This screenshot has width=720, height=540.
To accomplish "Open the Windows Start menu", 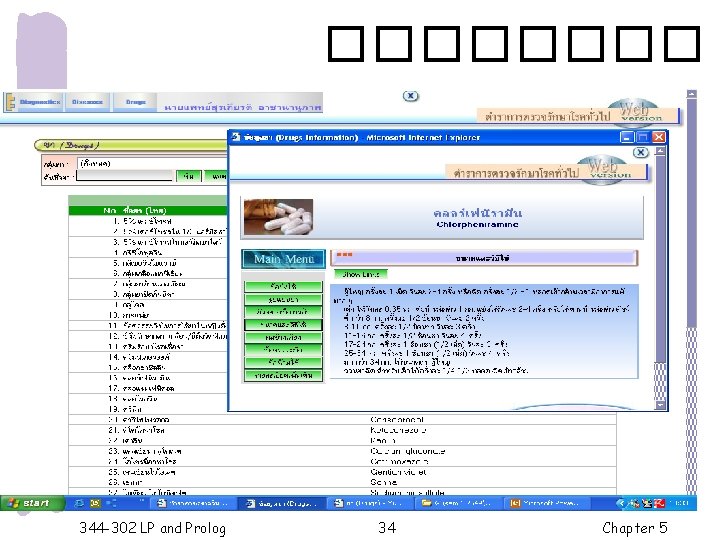I will click(31, 503).
